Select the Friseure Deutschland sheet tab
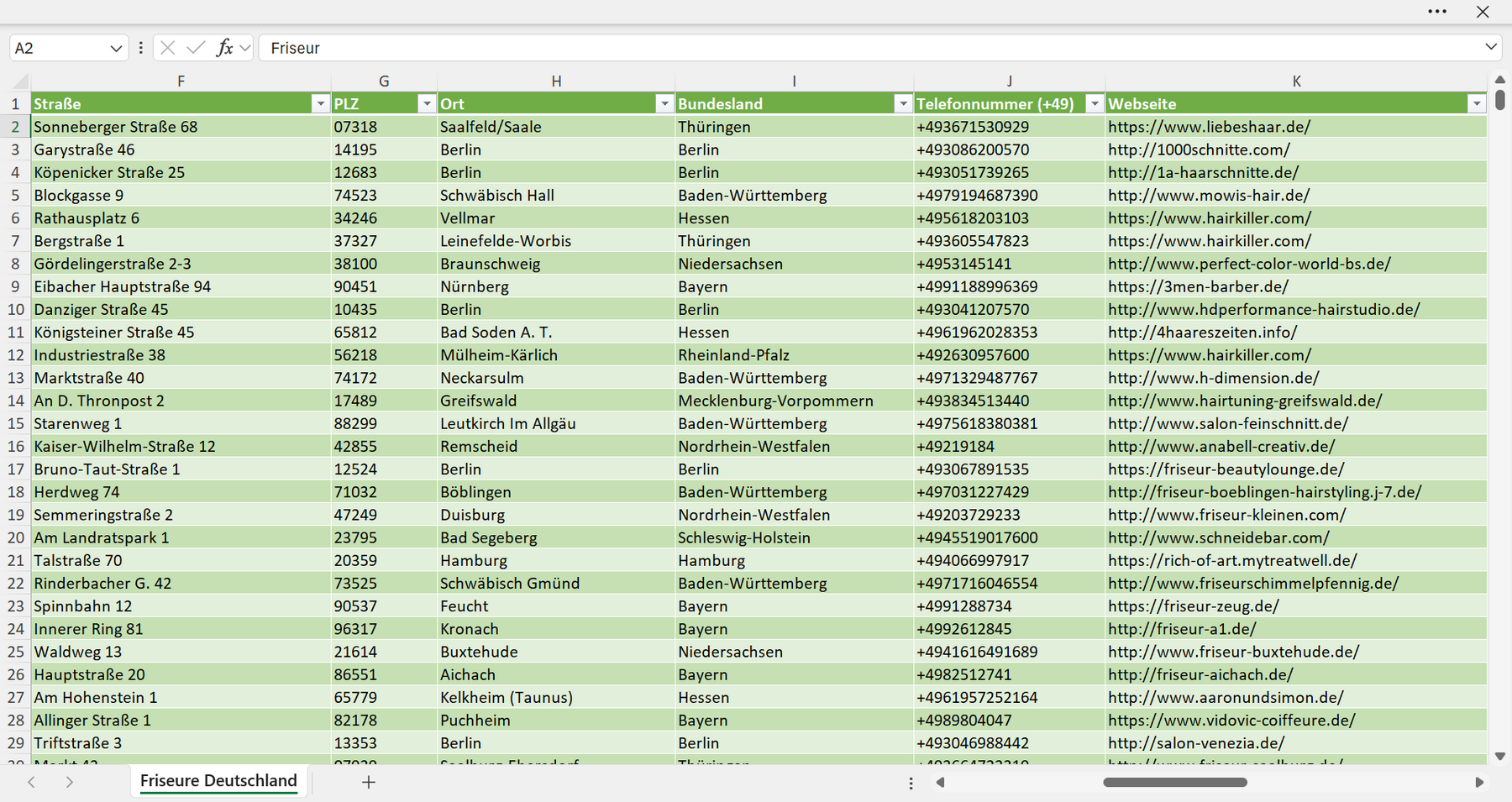 click(218, 781)
